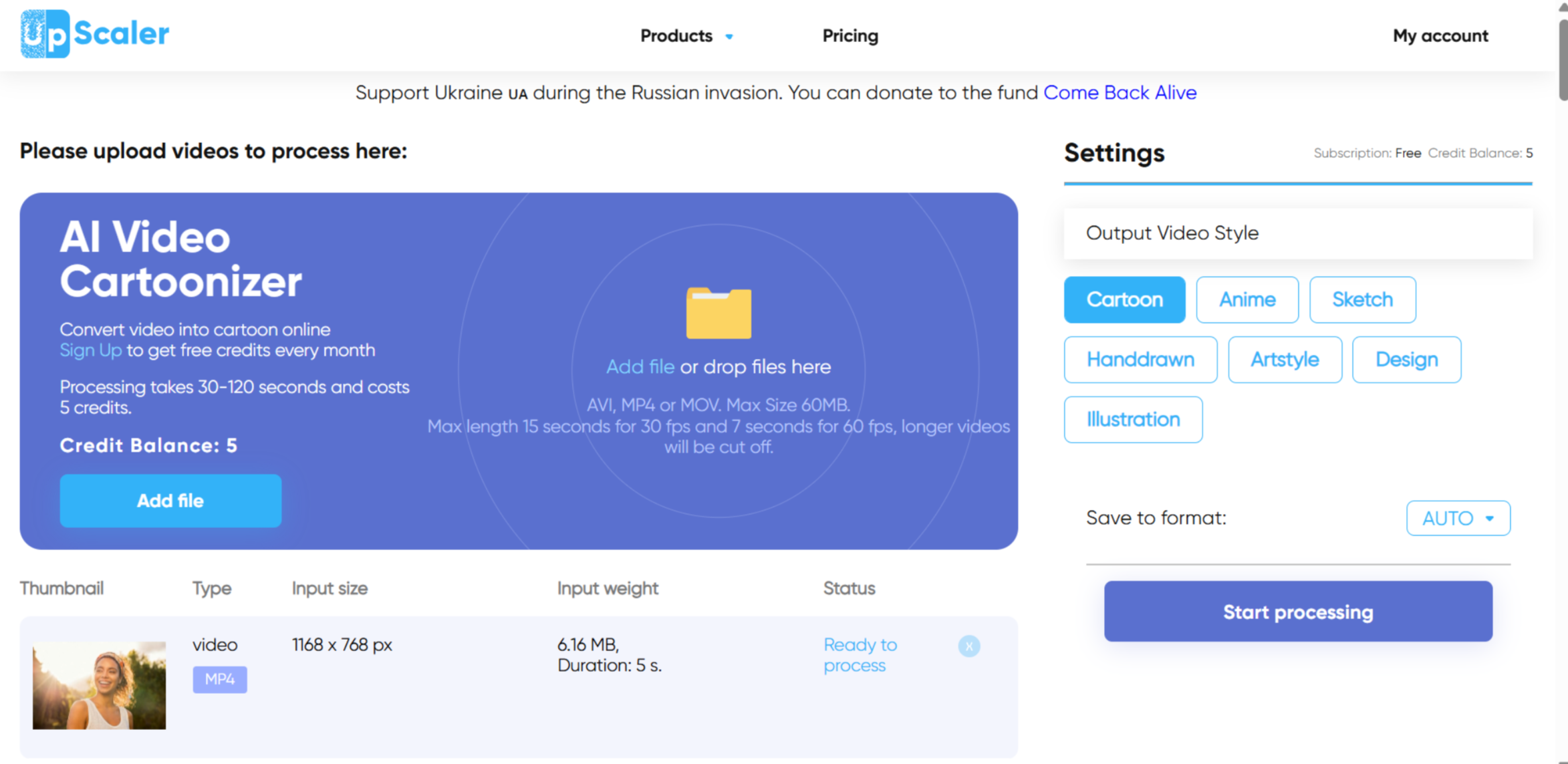Screen dimensions: 1568x764
Task: Pick the Design video style
Action: (1406, 360)
